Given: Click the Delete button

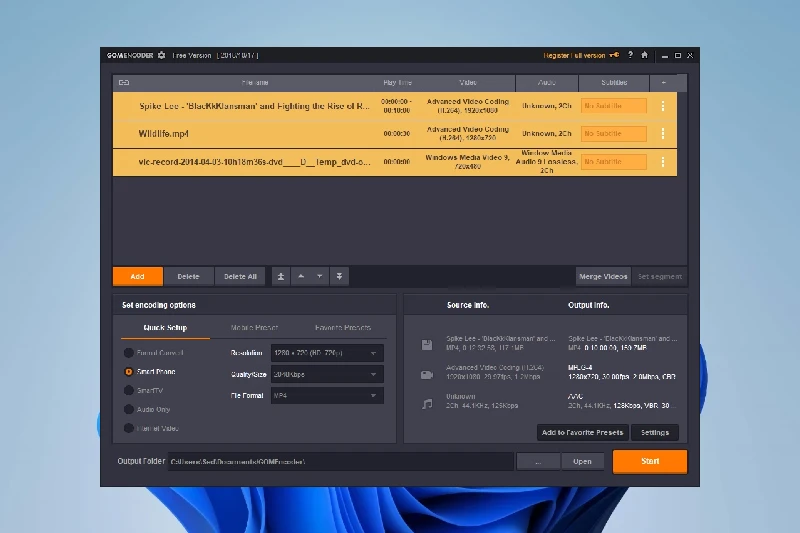Looking at the screenshot, I should (189, 276).
